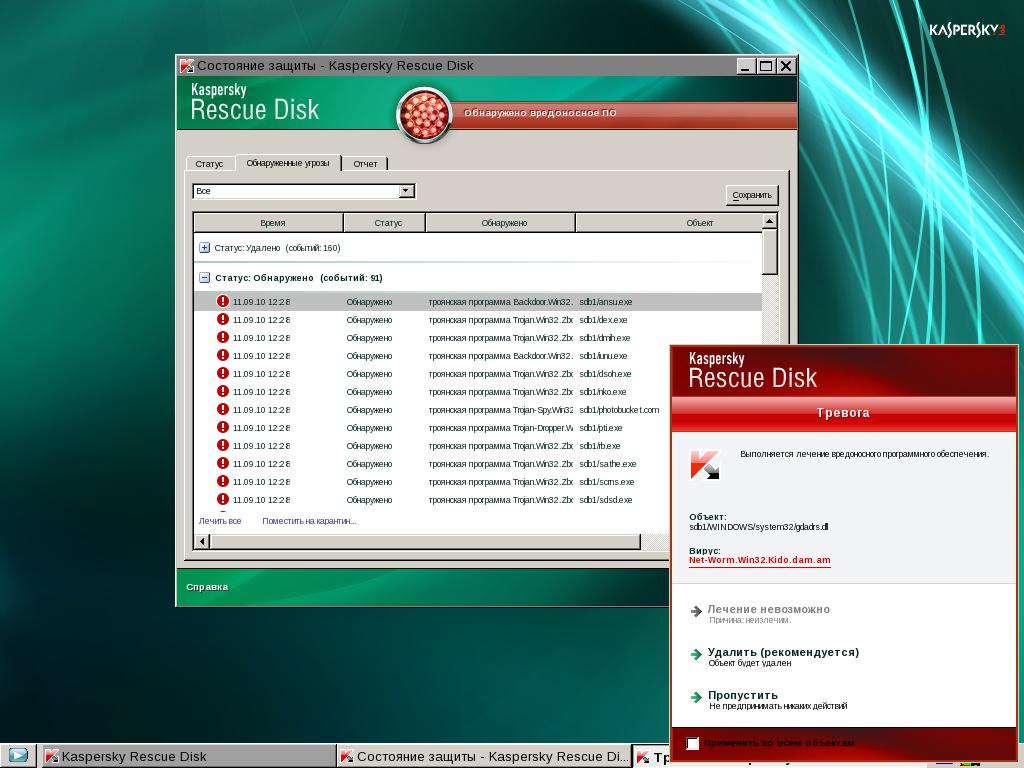Expand the Статус: Удалено group
The image size is (1024, 768).
pyautogui.click(x=204, y=248)
